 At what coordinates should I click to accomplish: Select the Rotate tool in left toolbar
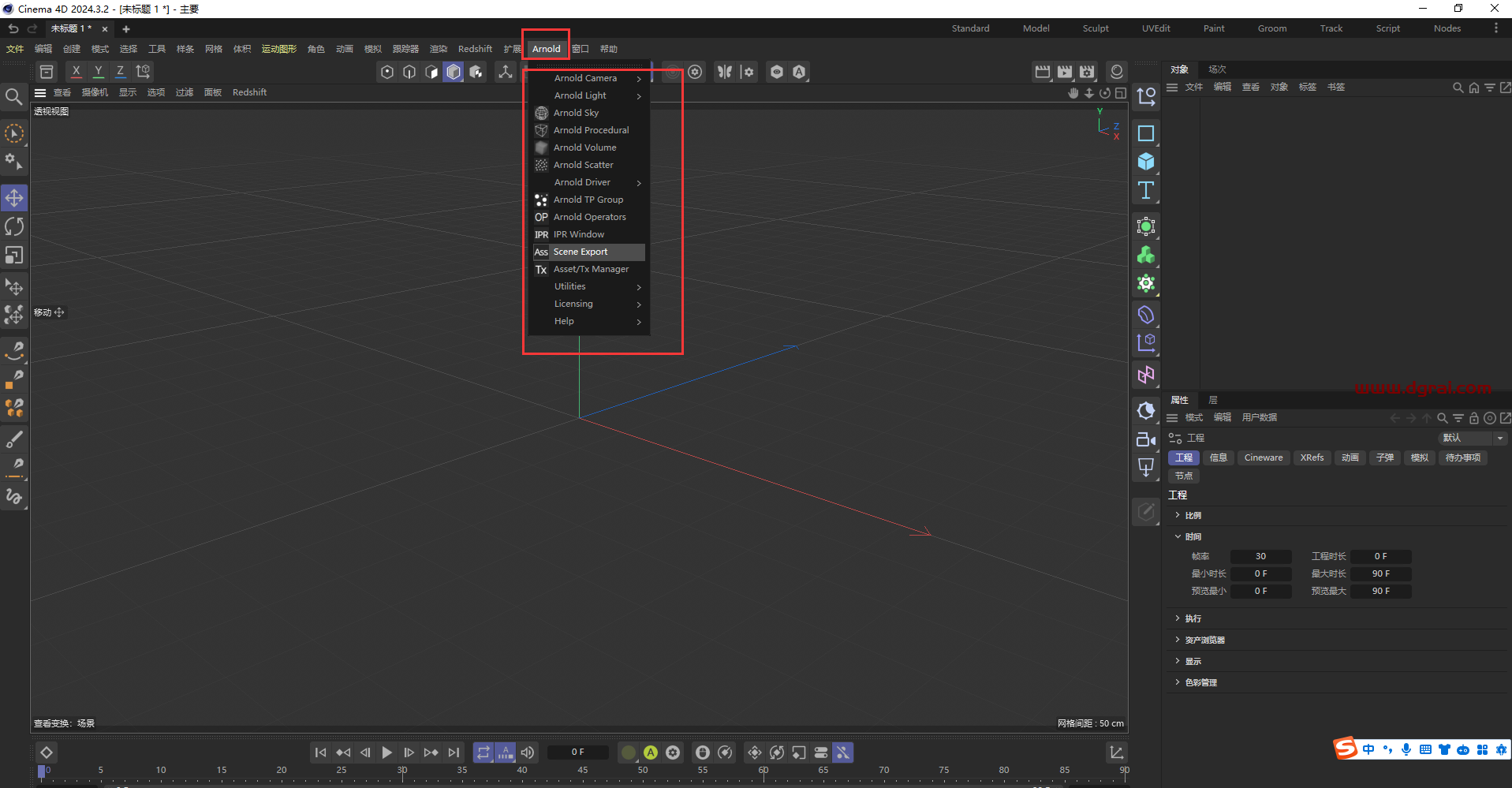click(x=14, y=226)
